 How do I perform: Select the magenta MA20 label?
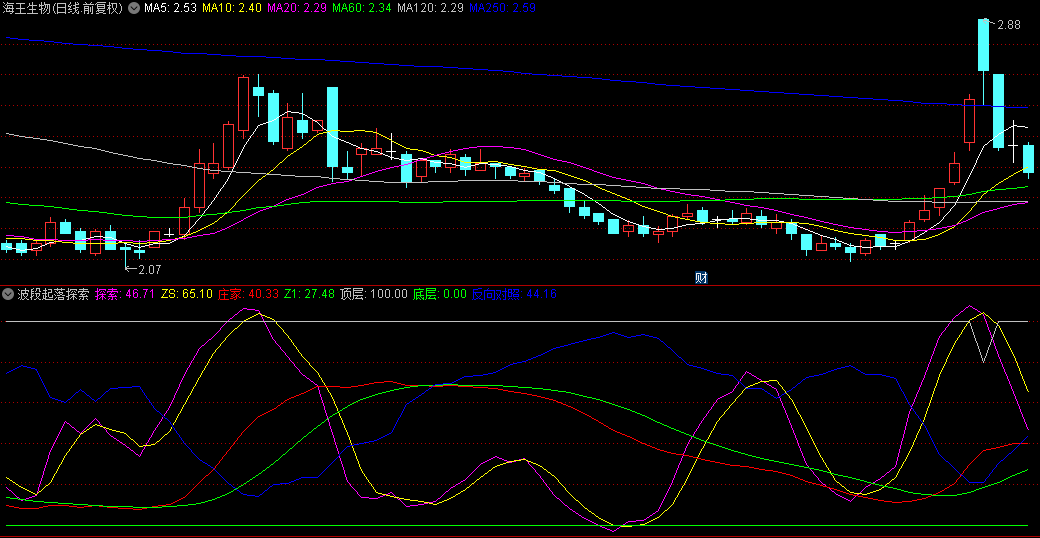pyautogui.click(x=298, y=8)
